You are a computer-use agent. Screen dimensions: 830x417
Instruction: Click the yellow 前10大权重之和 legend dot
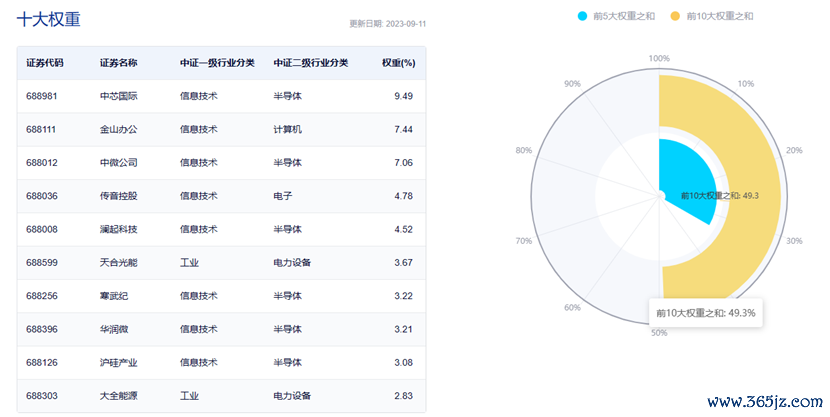(x=675, y=16)
